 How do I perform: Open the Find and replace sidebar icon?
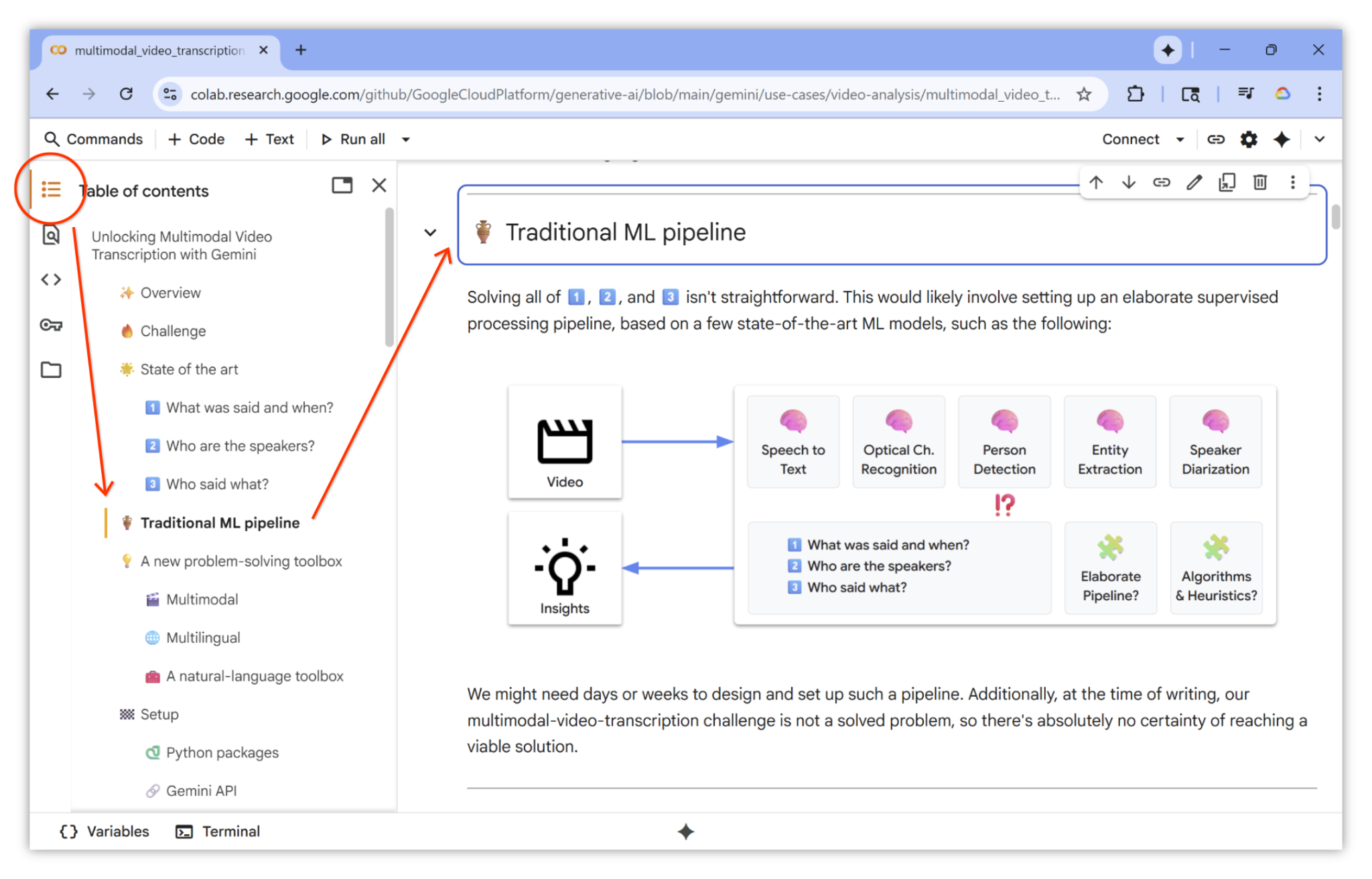click(51, 235)
